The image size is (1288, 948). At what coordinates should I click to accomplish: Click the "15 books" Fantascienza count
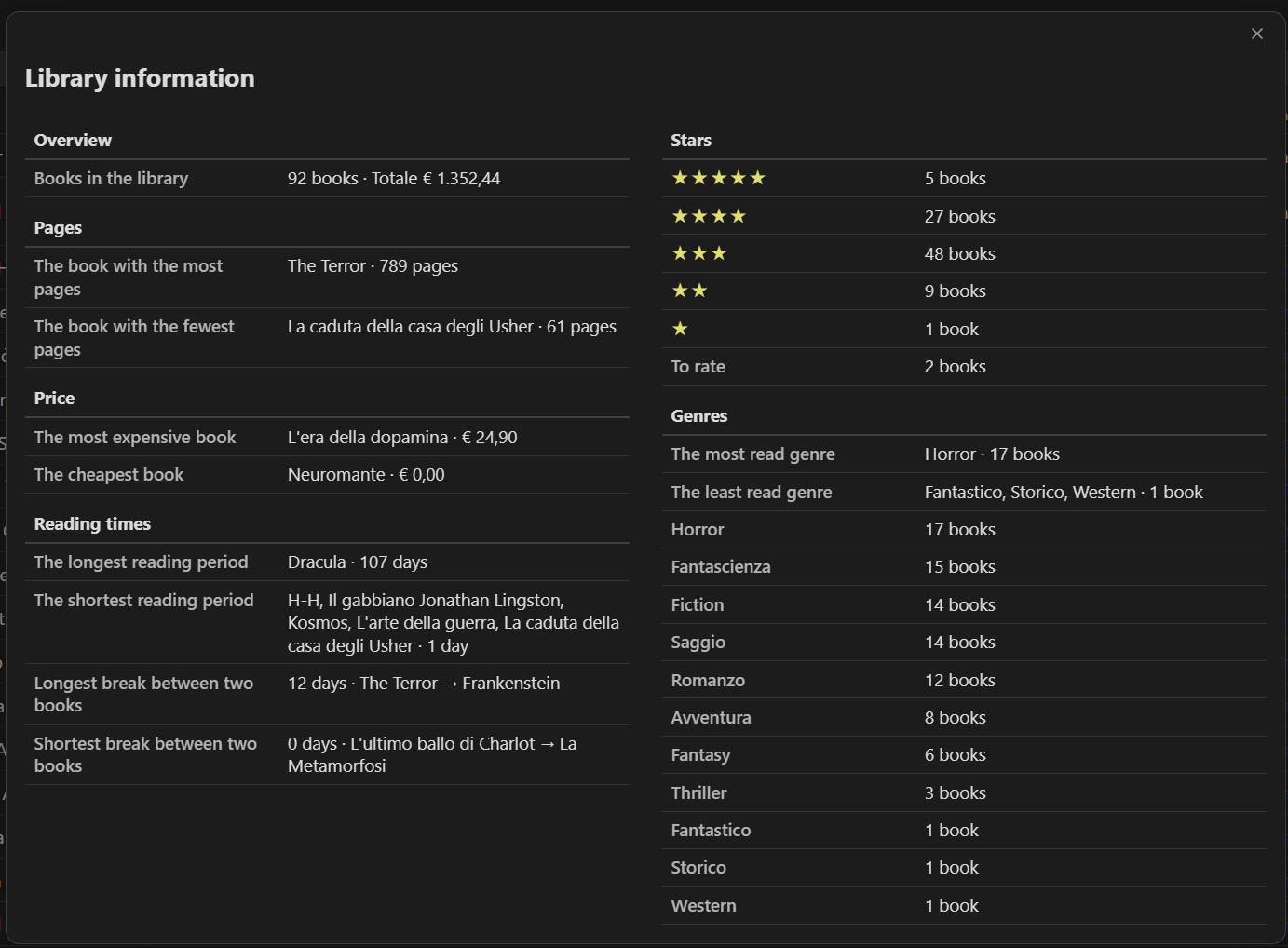[x=960, y=566]
